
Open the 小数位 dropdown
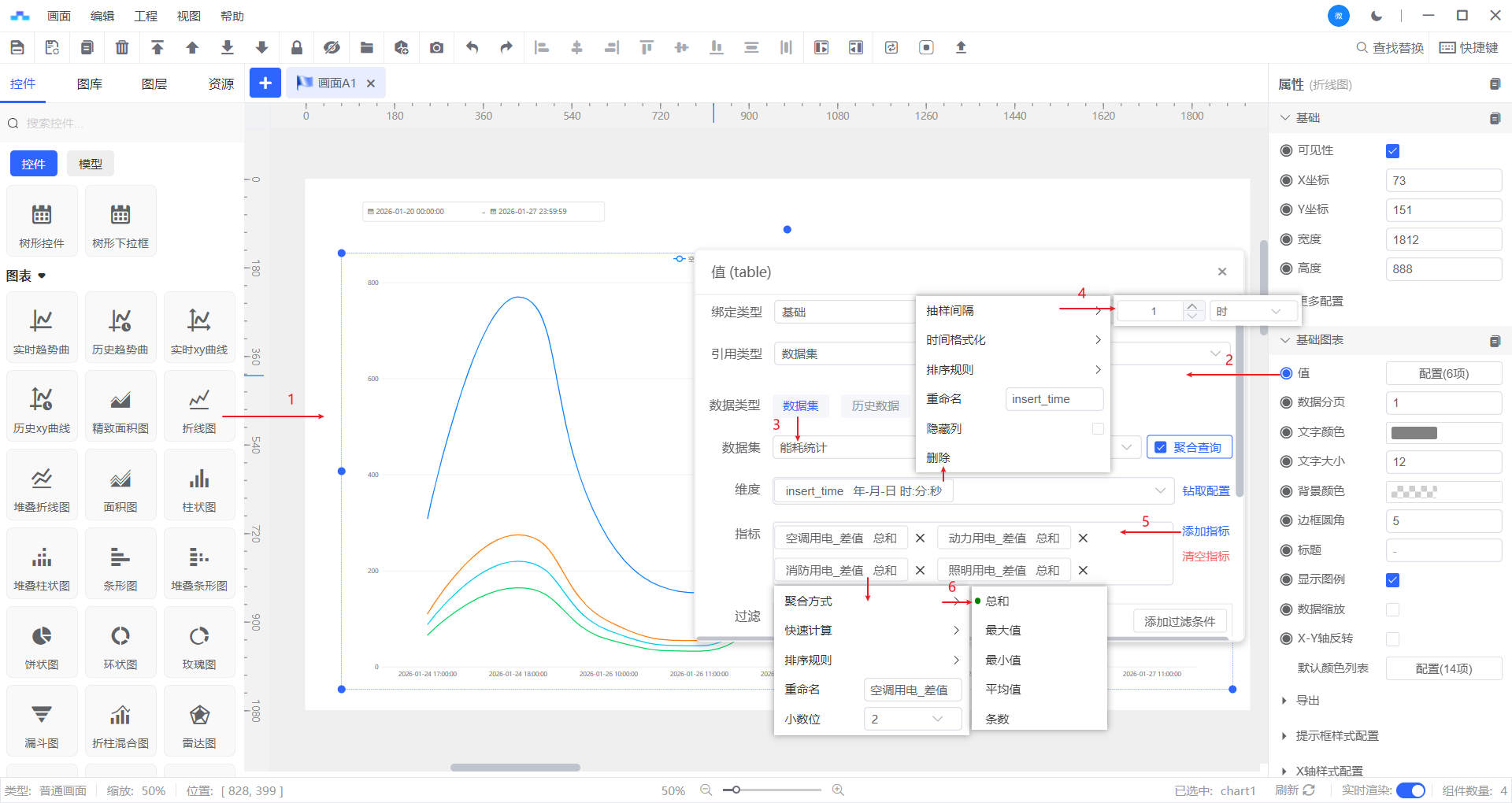(x=913, y=719)
